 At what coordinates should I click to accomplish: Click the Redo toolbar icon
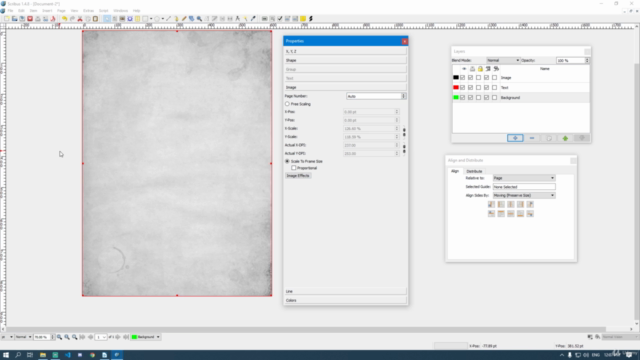tap(72, 19)
